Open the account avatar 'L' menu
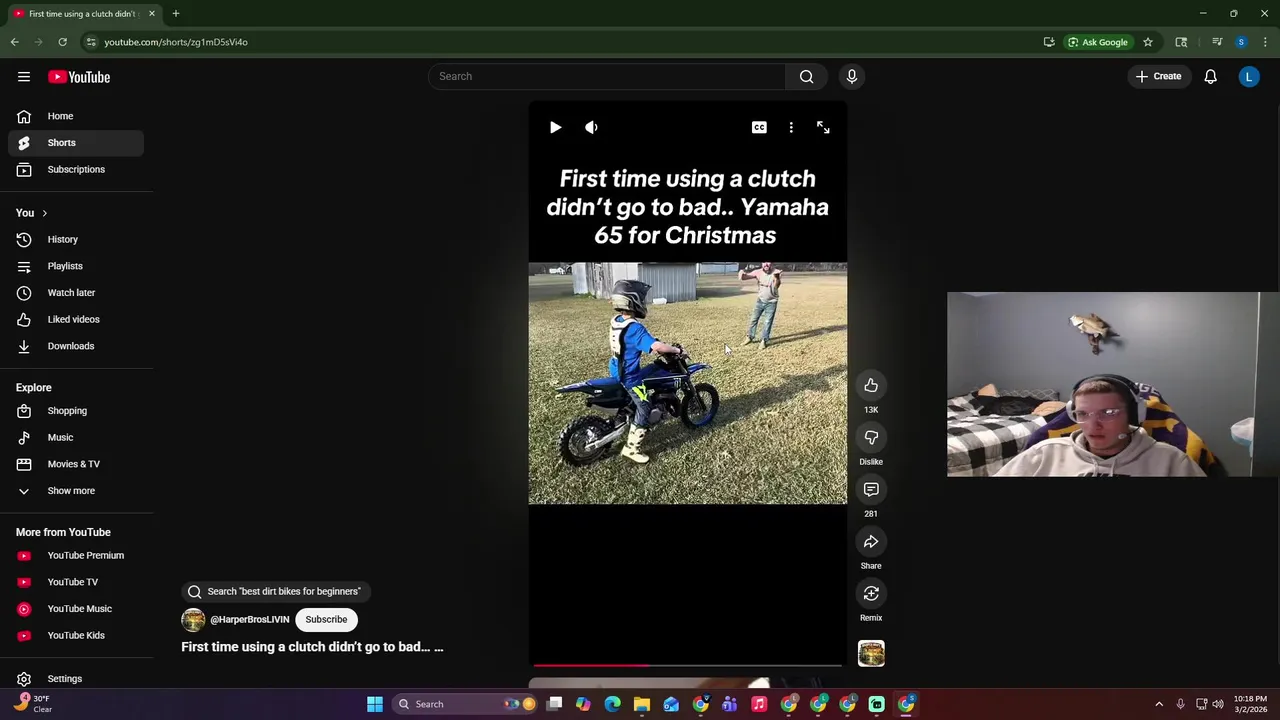The height and width of the screenshot is (720, 1280). point(1248,76)
